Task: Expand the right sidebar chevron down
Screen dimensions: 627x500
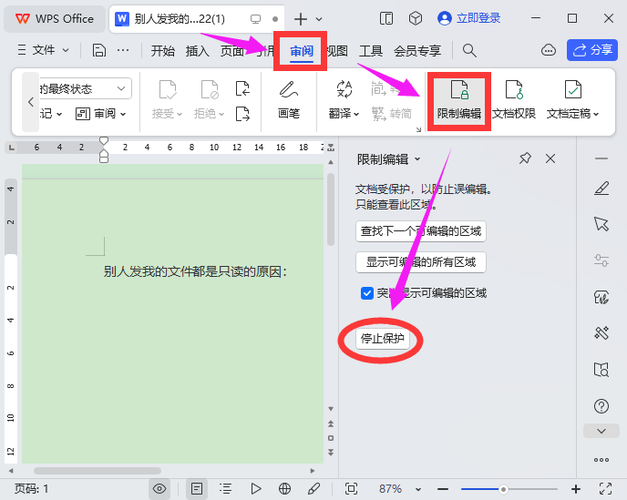Action: (601, 431)
